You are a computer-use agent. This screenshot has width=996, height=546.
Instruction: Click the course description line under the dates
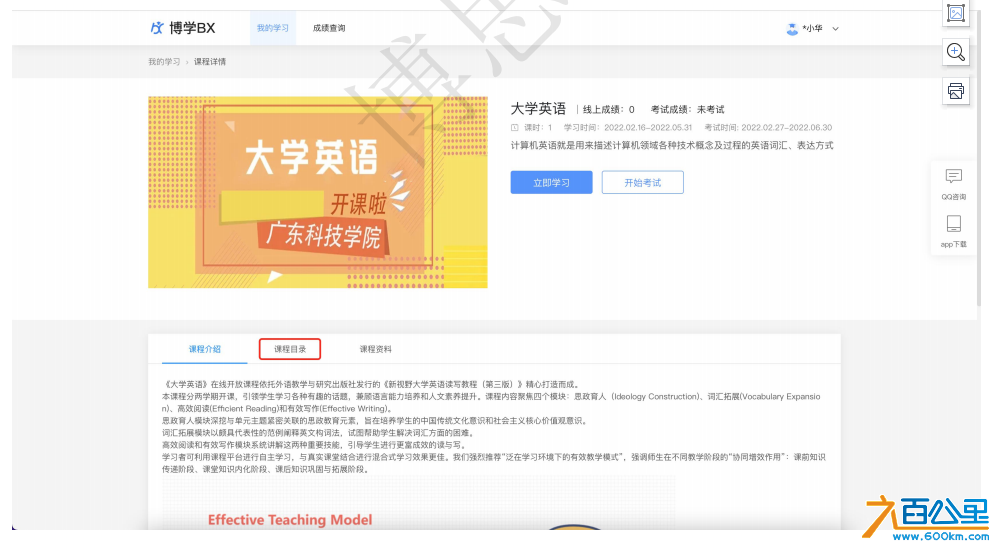pyautogui.click(x=672, y=145)
